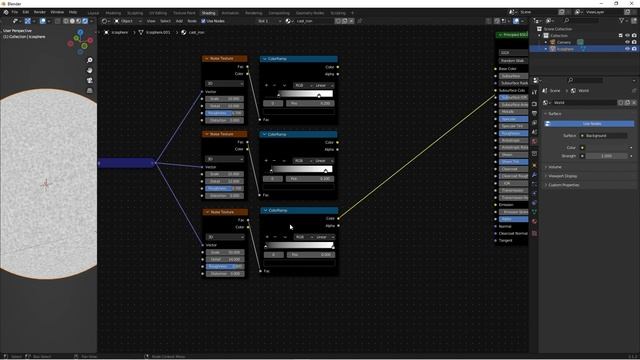640x360 pixels.
Task: Click the pan hand viewport gizmo
Action: [x=90, y=70]
